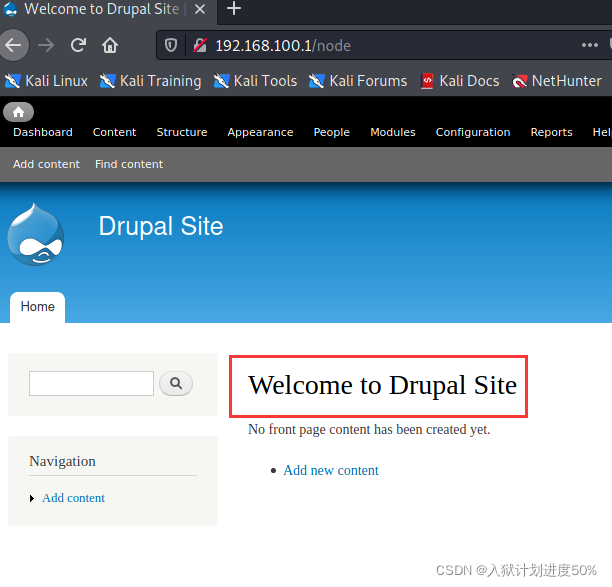Open the Structure admin menu
The image size is (612, 587).
182,132
